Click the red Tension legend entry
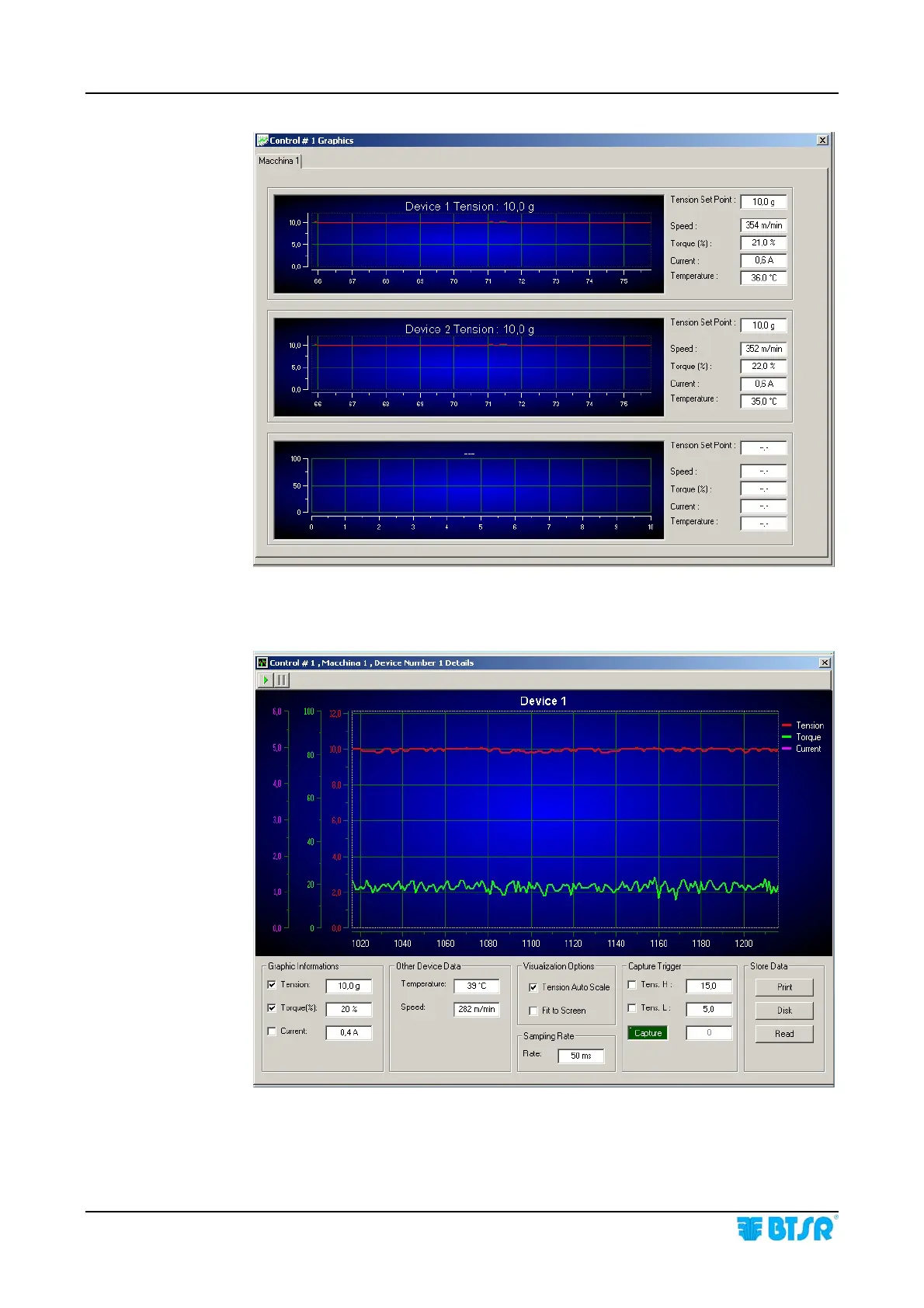924x1308 pixels. tap(803, 725)
